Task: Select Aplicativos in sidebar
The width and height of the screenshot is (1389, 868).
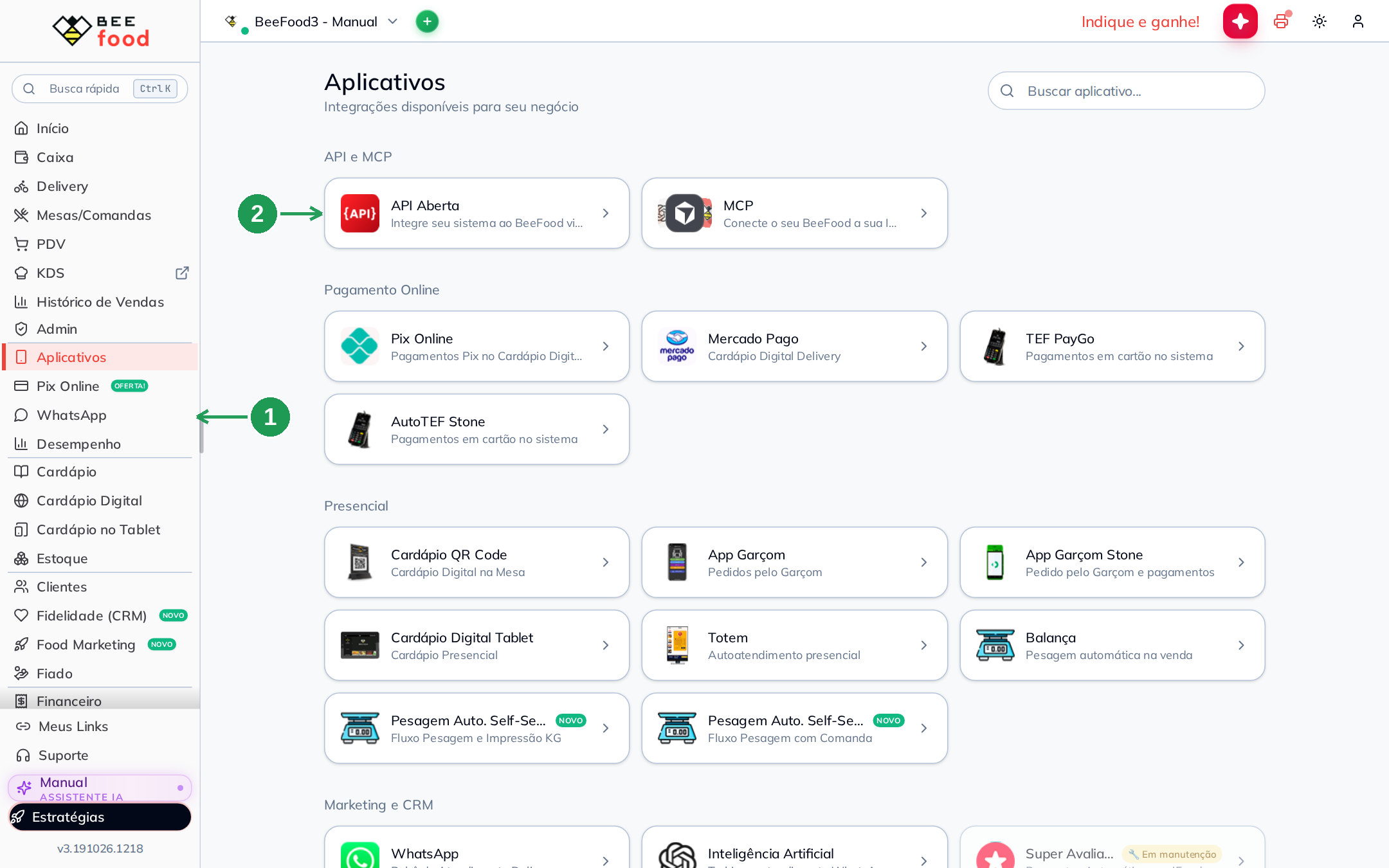Action: click(100, 357)
